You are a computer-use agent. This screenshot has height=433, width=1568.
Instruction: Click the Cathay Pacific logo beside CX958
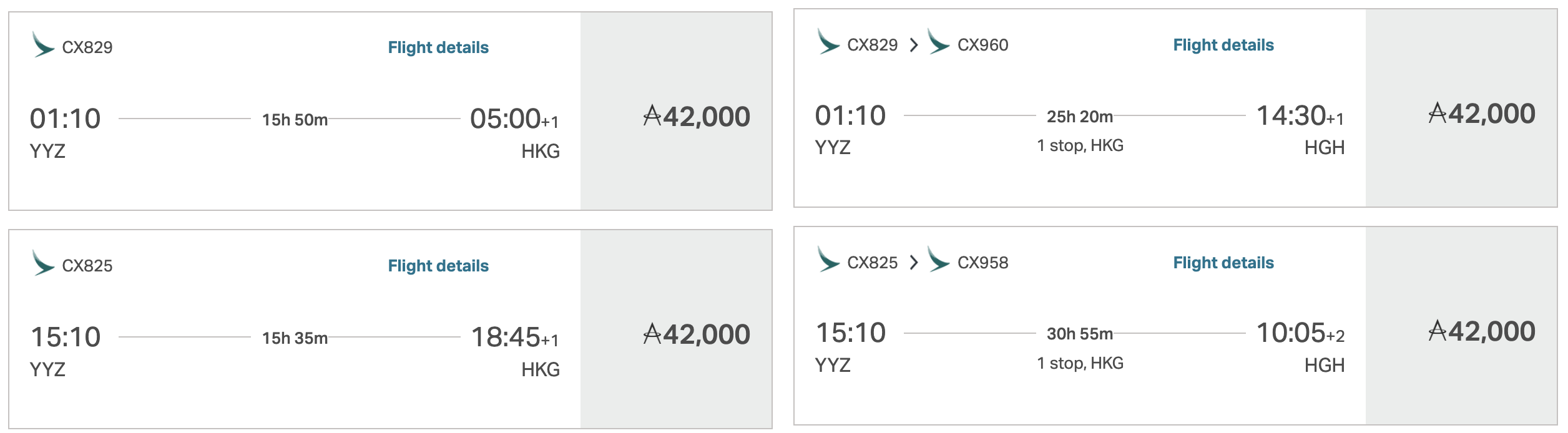(x=938, y=260)
